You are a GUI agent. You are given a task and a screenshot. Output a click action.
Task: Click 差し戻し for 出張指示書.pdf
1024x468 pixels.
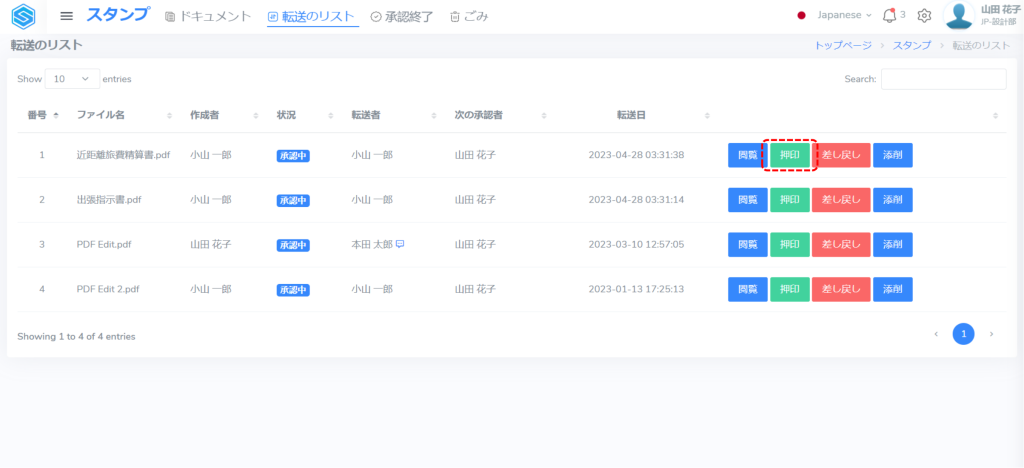click(x=841, y=200)
